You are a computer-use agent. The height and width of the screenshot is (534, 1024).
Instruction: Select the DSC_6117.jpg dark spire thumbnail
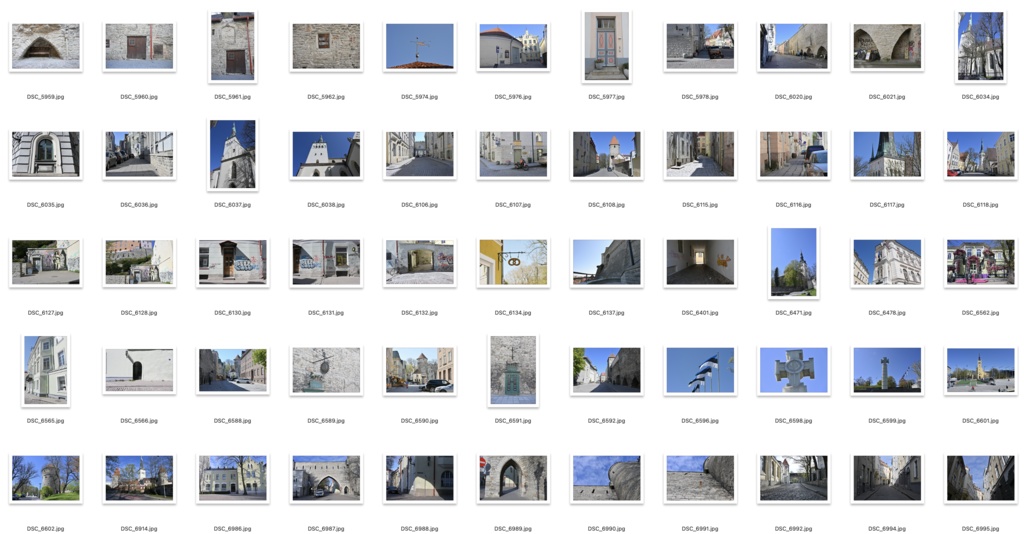pos(887,155)
